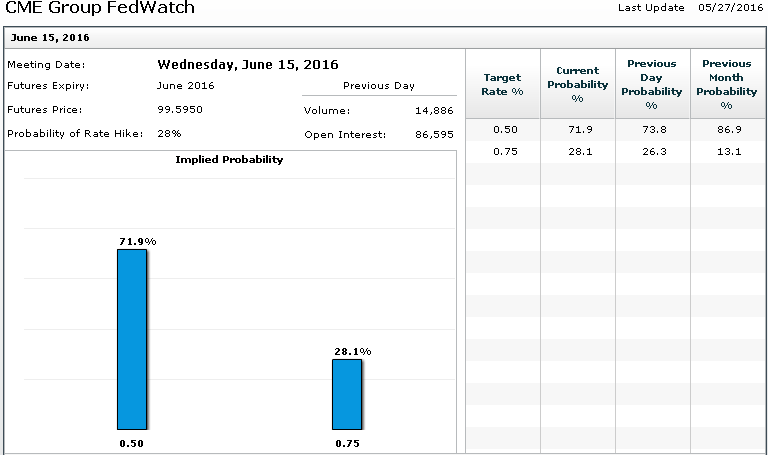The width and height of the screenshot is (768, 455).
Task: Click the 86.9 previous month probability cell
Action: pos(726,130)
